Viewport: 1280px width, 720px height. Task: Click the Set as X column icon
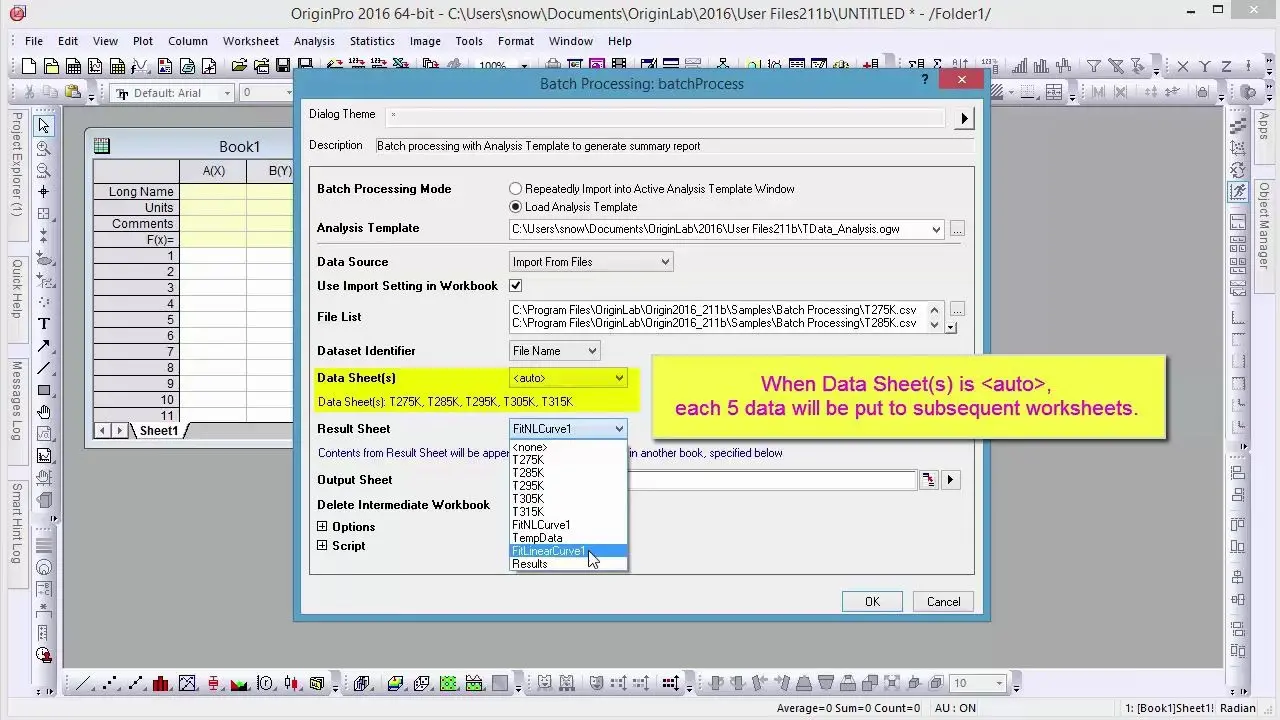[x=1183, y=67]
